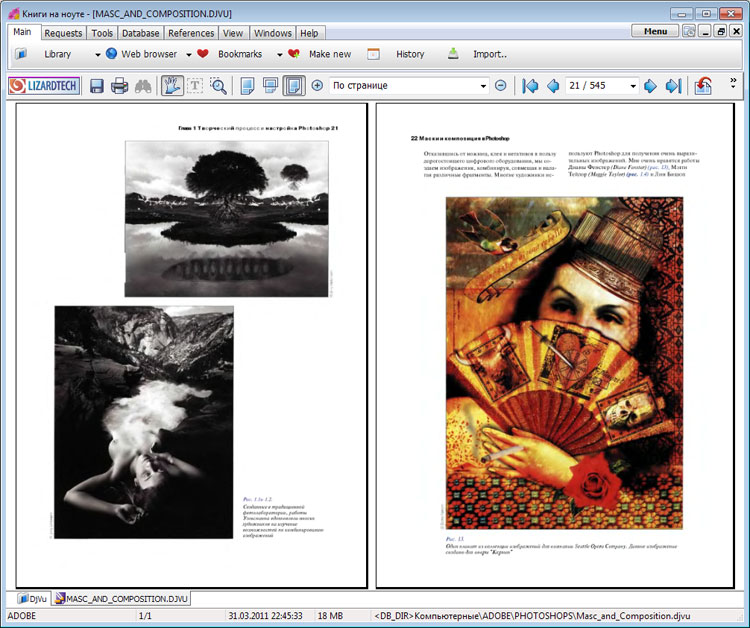Expand the toolbar overflow chevron
Image resolution: width=750 pixels, height=628 pixels.
pyautogui.click(x=733, y=83)
